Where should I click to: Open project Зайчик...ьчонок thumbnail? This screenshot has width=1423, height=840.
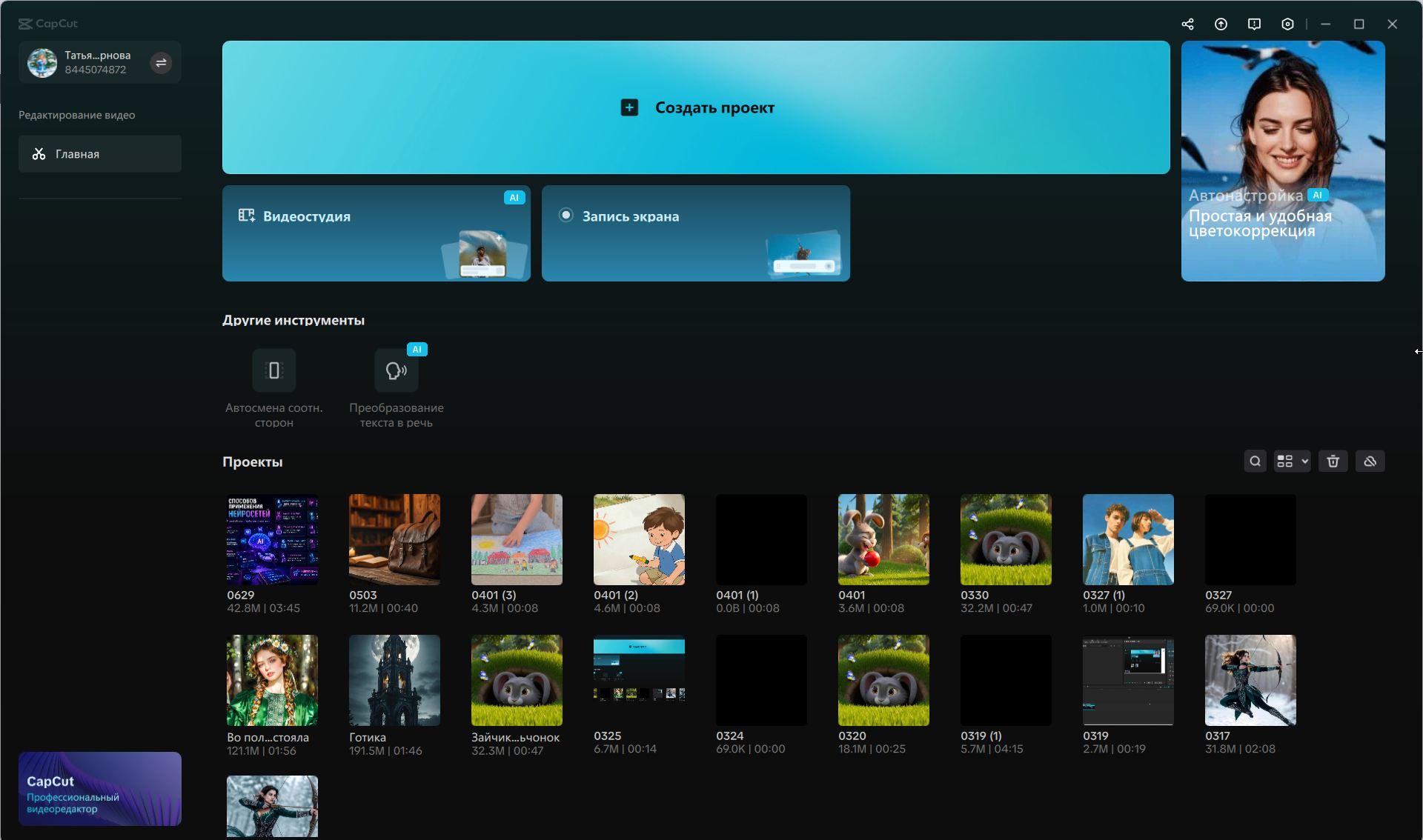(517, 680)
